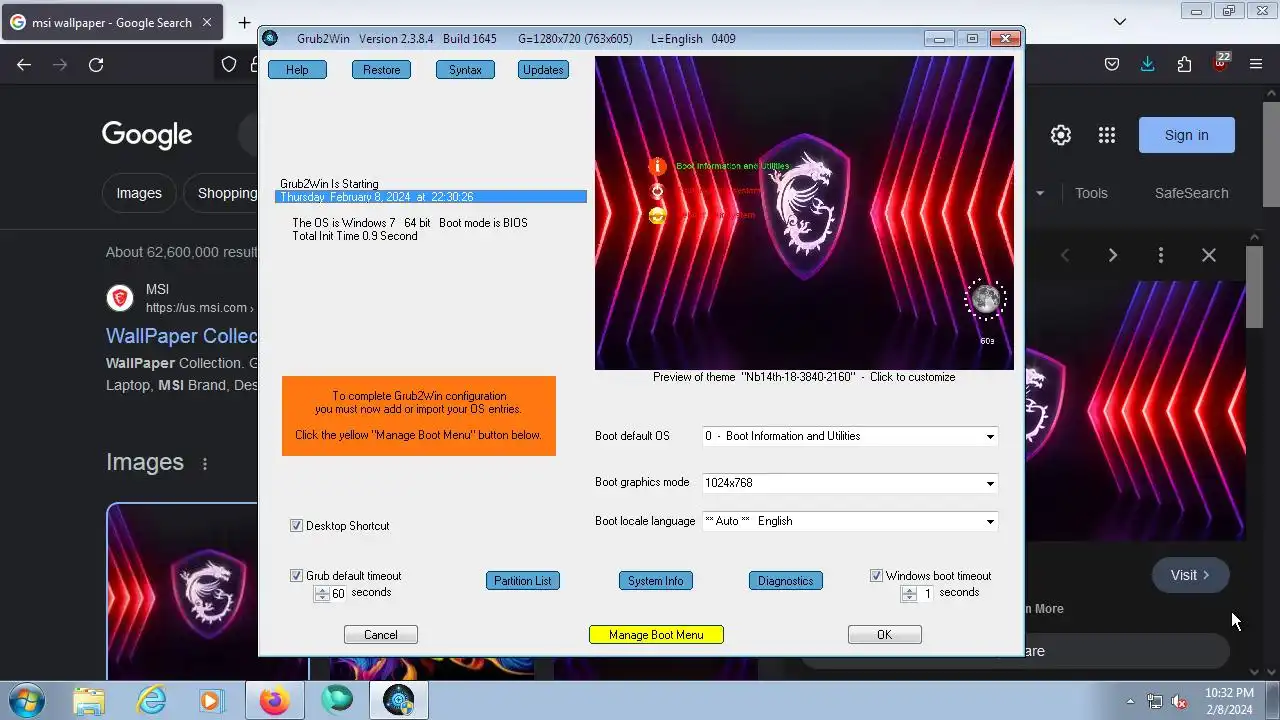1280x720 pixels.
Task: Open File Explorer from the taskbar
Action: pyautogui.click(x=88, y=701)
